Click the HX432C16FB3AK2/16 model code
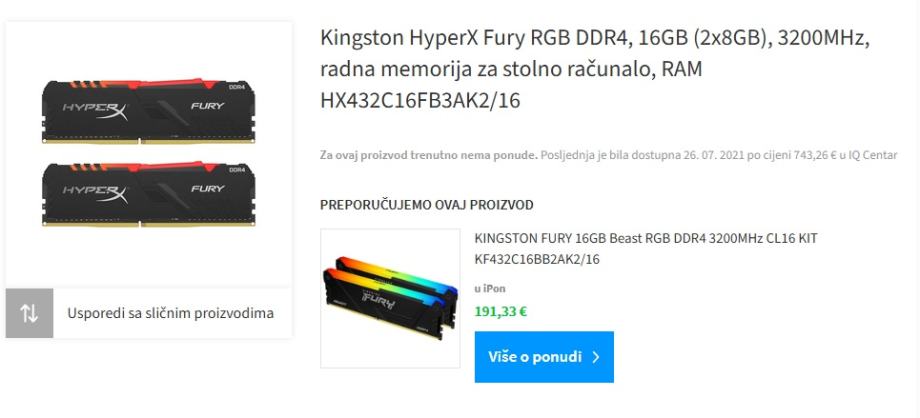Viewport: 920px width, 418px height. 420,101
